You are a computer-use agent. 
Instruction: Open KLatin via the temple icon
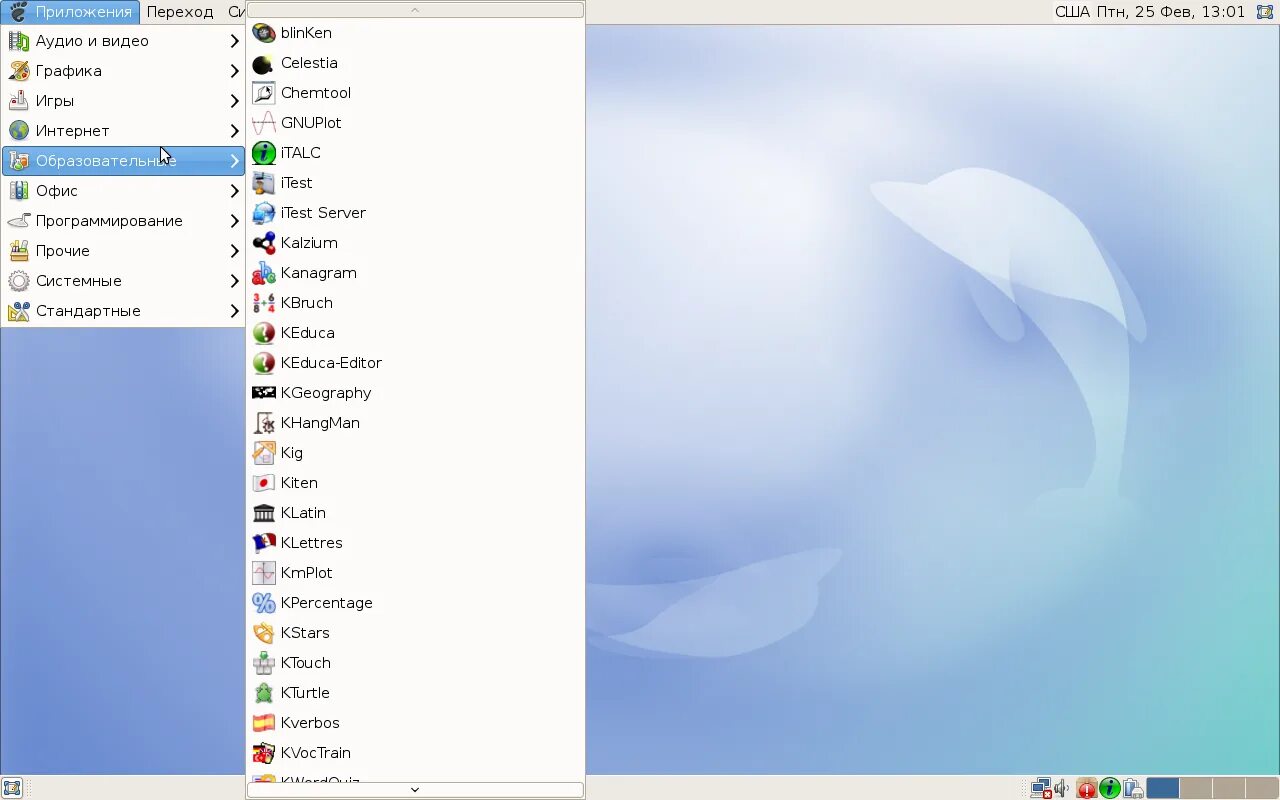tap(264, 513)
